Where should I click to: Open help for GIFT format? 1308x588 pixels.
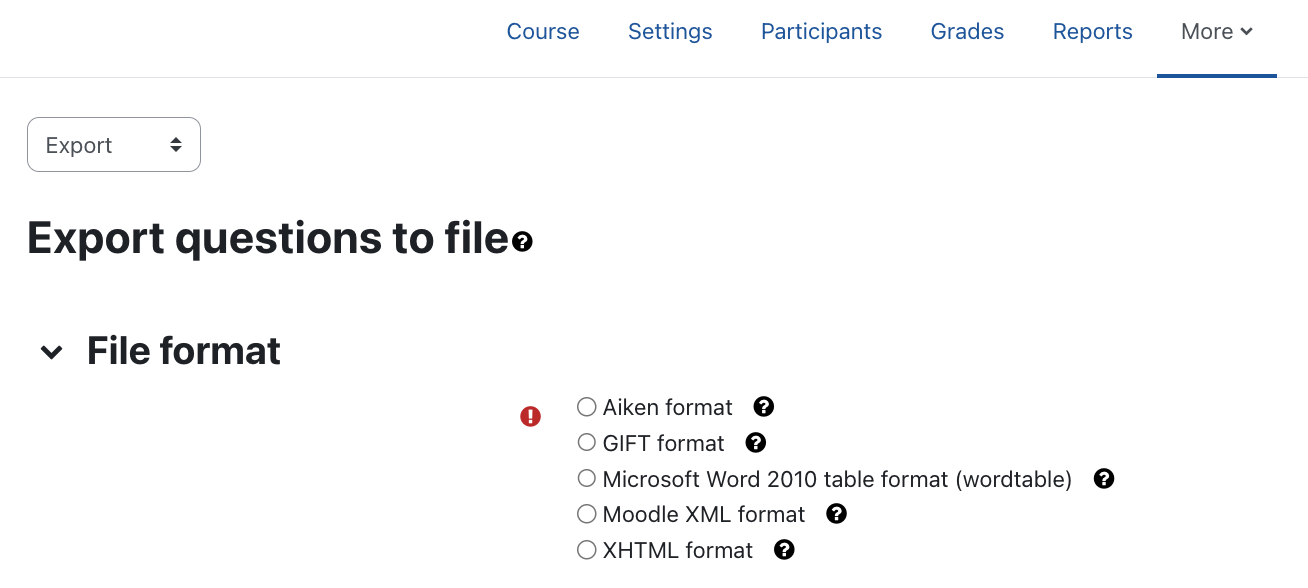tap(756, 442)
